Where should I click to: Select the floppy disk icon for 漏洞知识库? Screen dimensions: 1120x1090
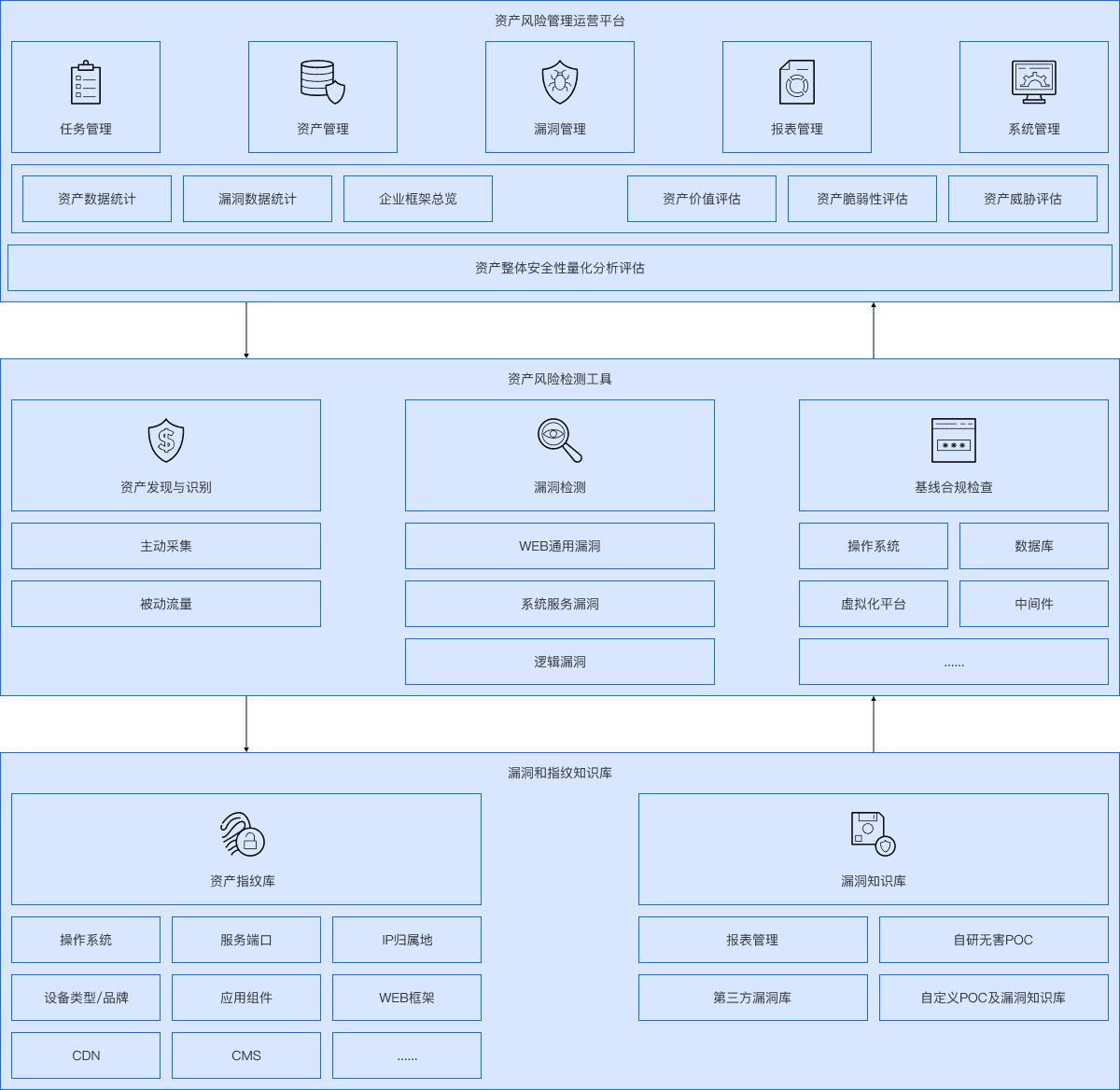tap(873, 833)
